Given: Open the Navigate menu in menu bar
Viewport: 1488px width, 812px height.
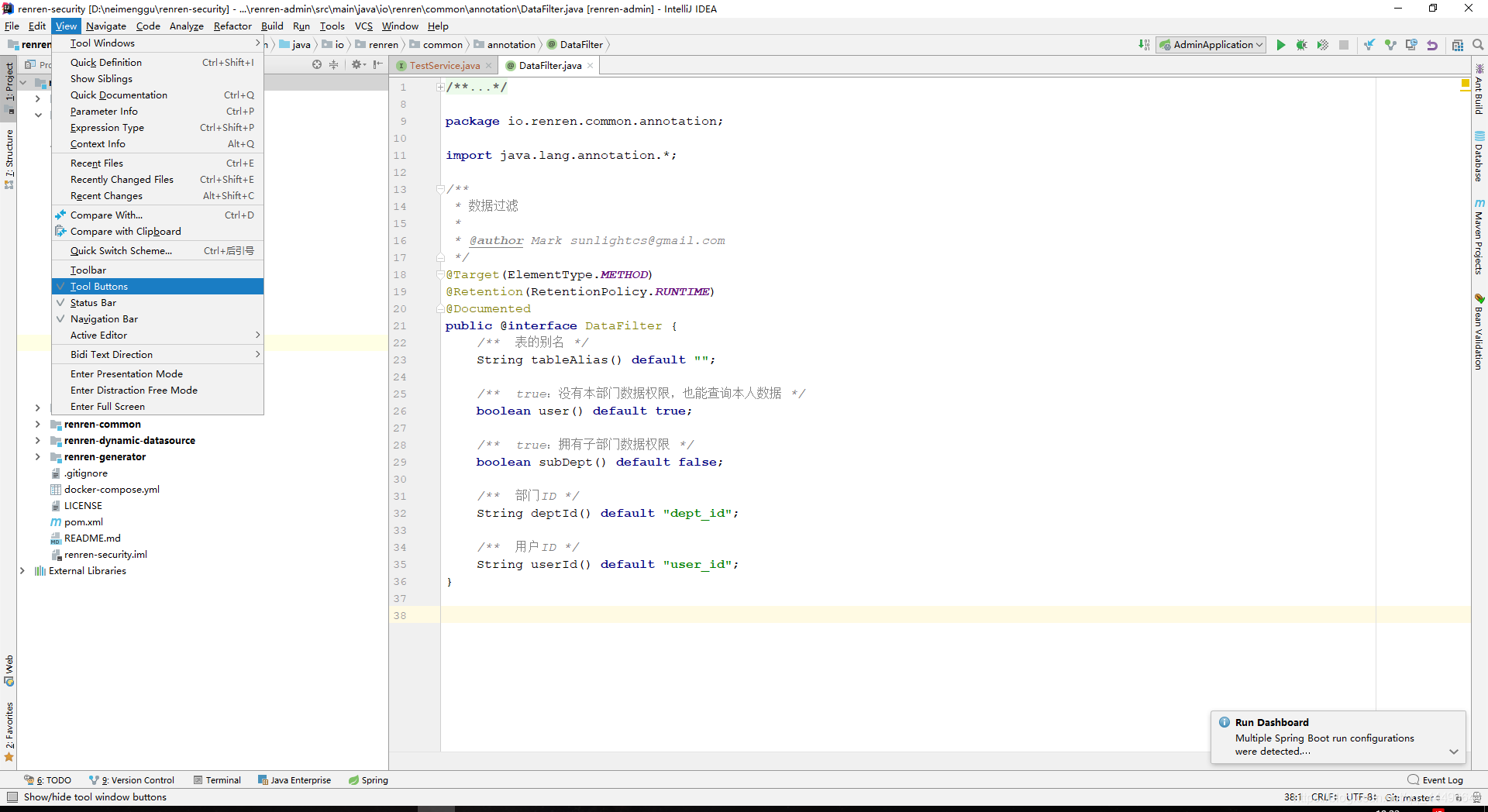Looking at the screenshot, I should 106,26.
